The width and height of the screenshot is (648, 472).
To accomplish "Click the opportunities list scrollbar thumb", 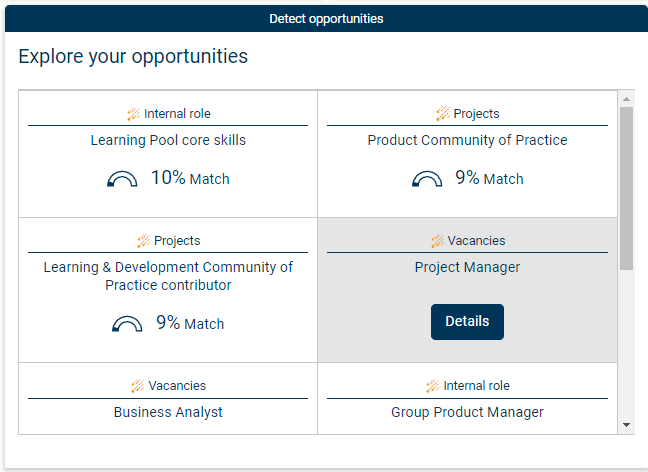I will (x=627, y=188).
